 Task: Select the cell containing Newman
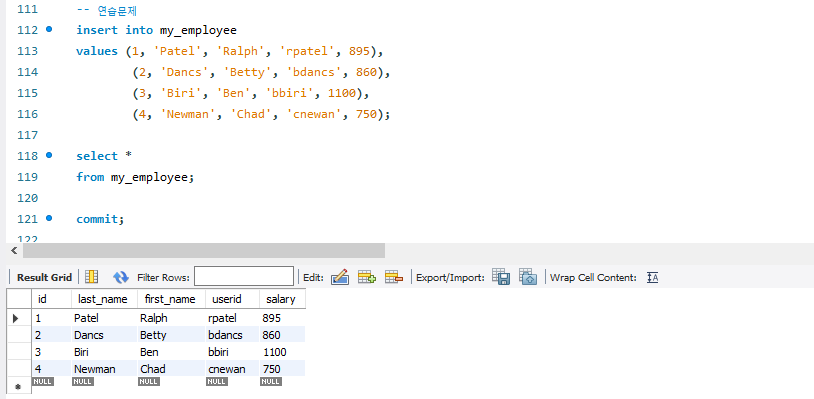104,369
